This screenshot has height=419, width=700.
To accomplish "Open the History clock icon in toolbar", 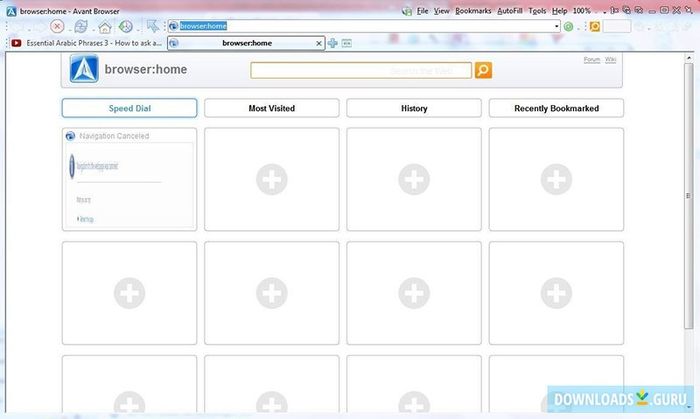I will click(126, 26).
